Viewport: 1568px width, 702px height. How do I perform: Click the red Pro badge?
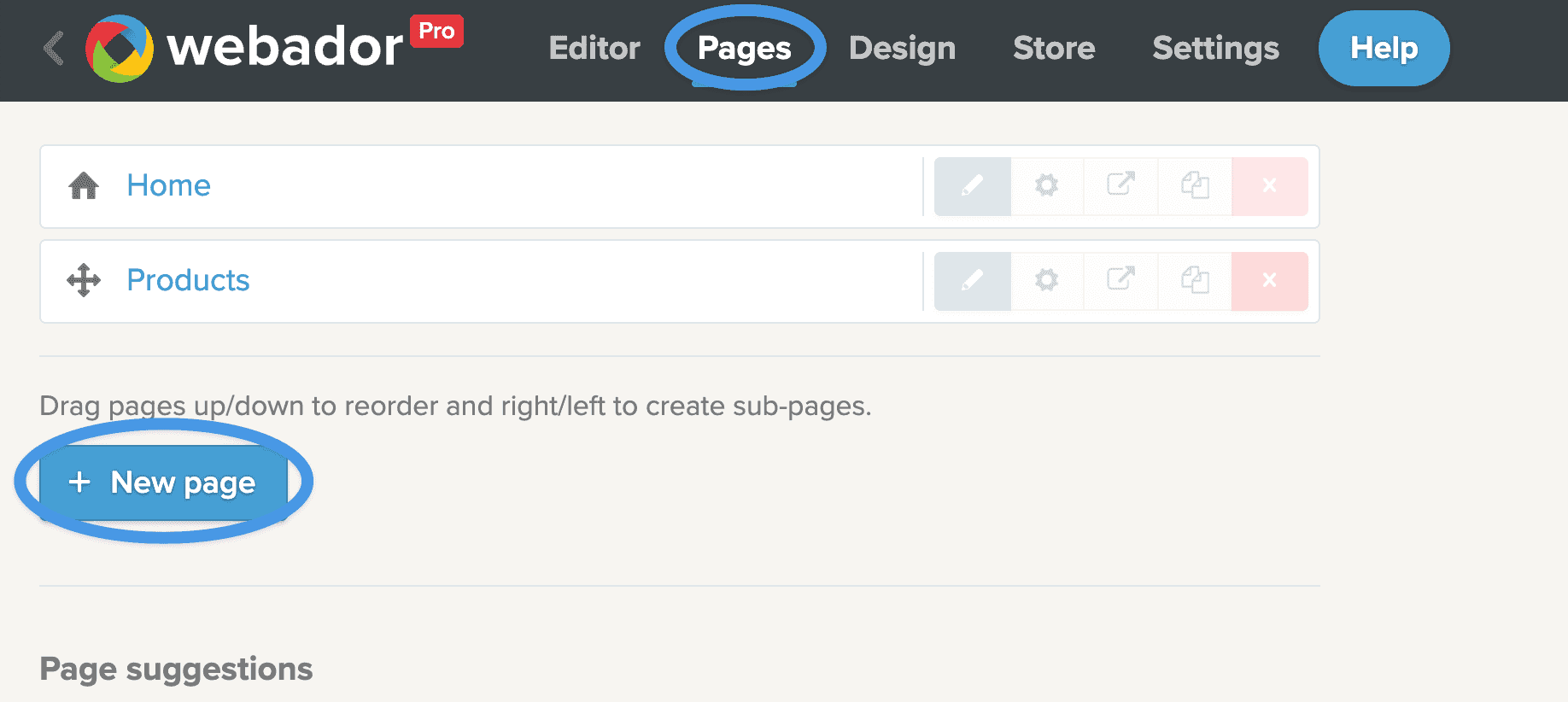436,31
